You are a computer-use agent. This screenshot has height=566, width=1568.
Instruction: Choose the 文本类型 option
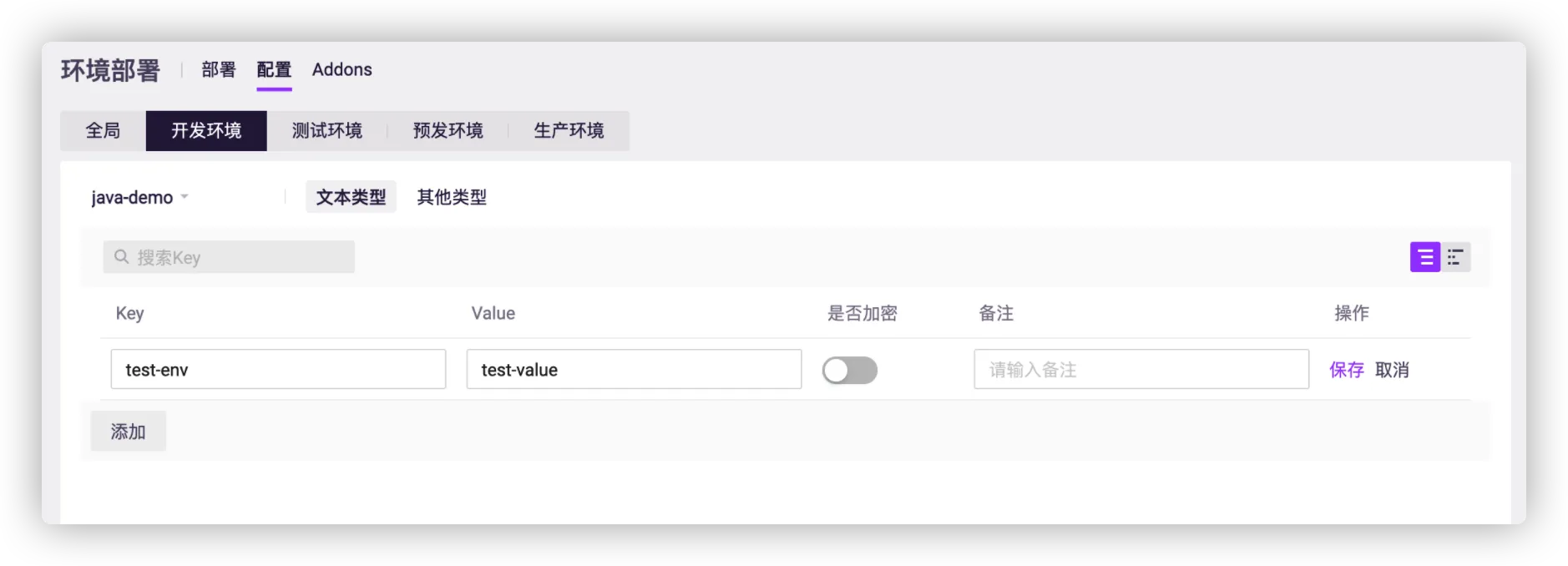(351, 197)
